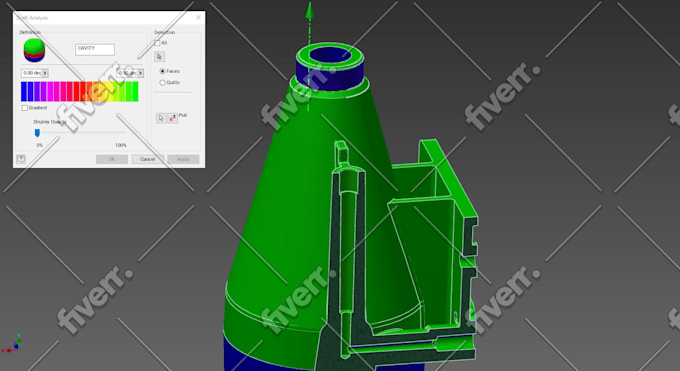The image size is (680, 371).
Task: Click the flip Pull direction icon
Action: [173, 118]
